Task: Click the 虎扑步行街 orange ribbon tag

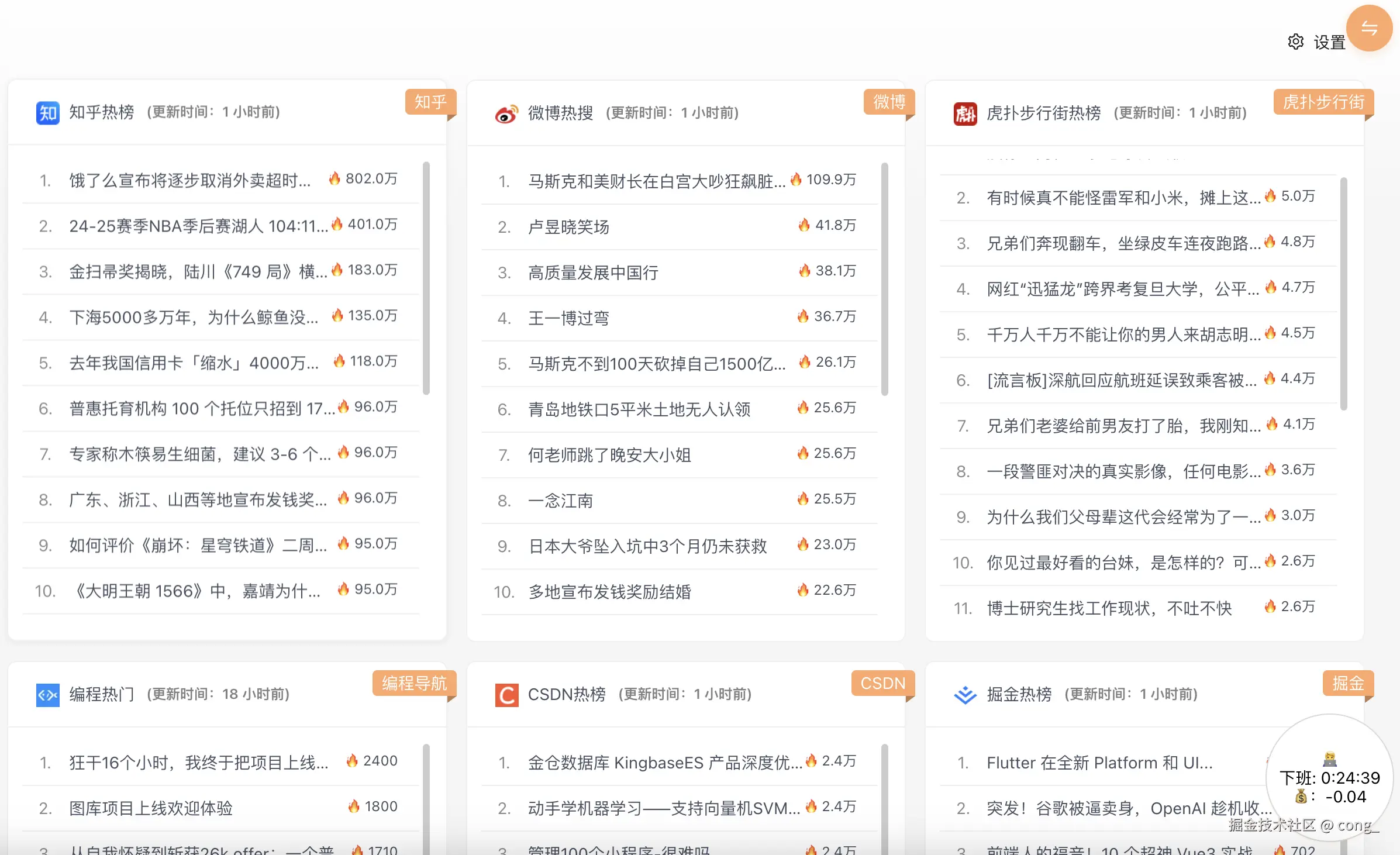Action: [x=1323, y=102]
